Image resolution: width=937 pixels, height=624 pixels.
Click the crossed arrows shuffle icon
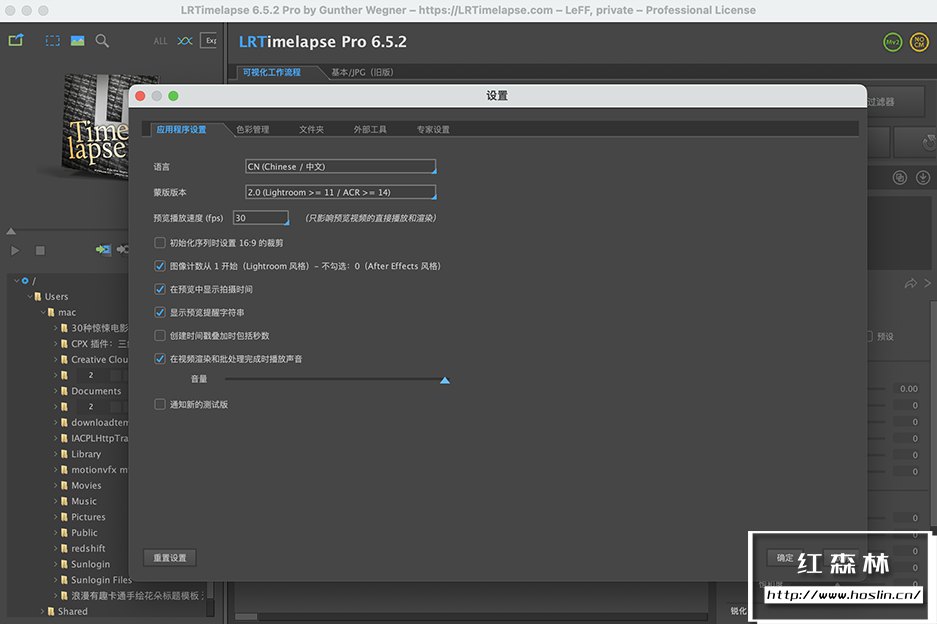tap(185, 41)
